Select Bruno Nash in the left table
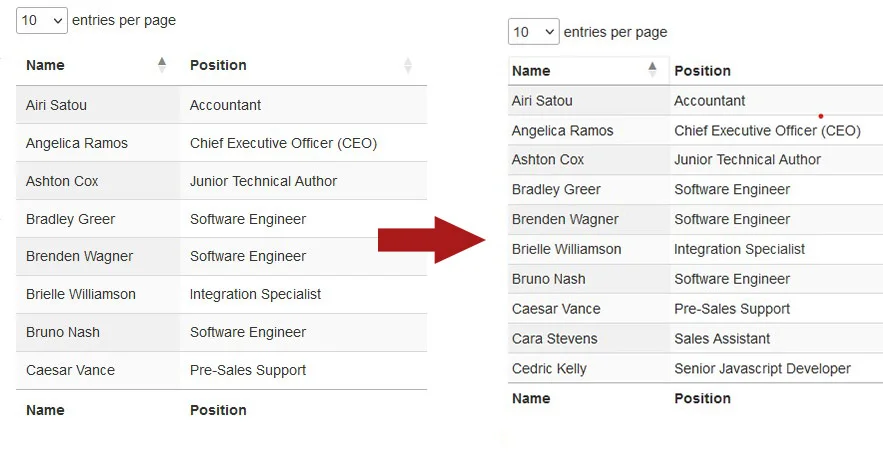883x471 pixels. click(63, 332)
